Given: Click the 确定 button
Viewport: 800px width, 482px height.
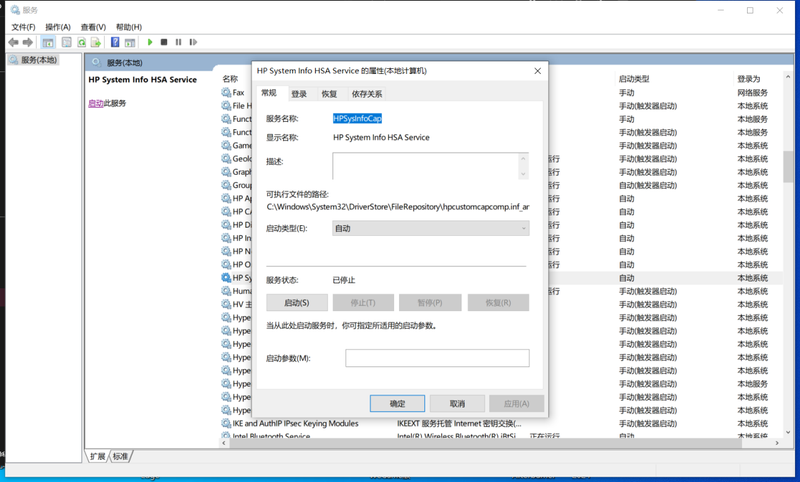Looking at the screenshot, I should click(397, 404).
